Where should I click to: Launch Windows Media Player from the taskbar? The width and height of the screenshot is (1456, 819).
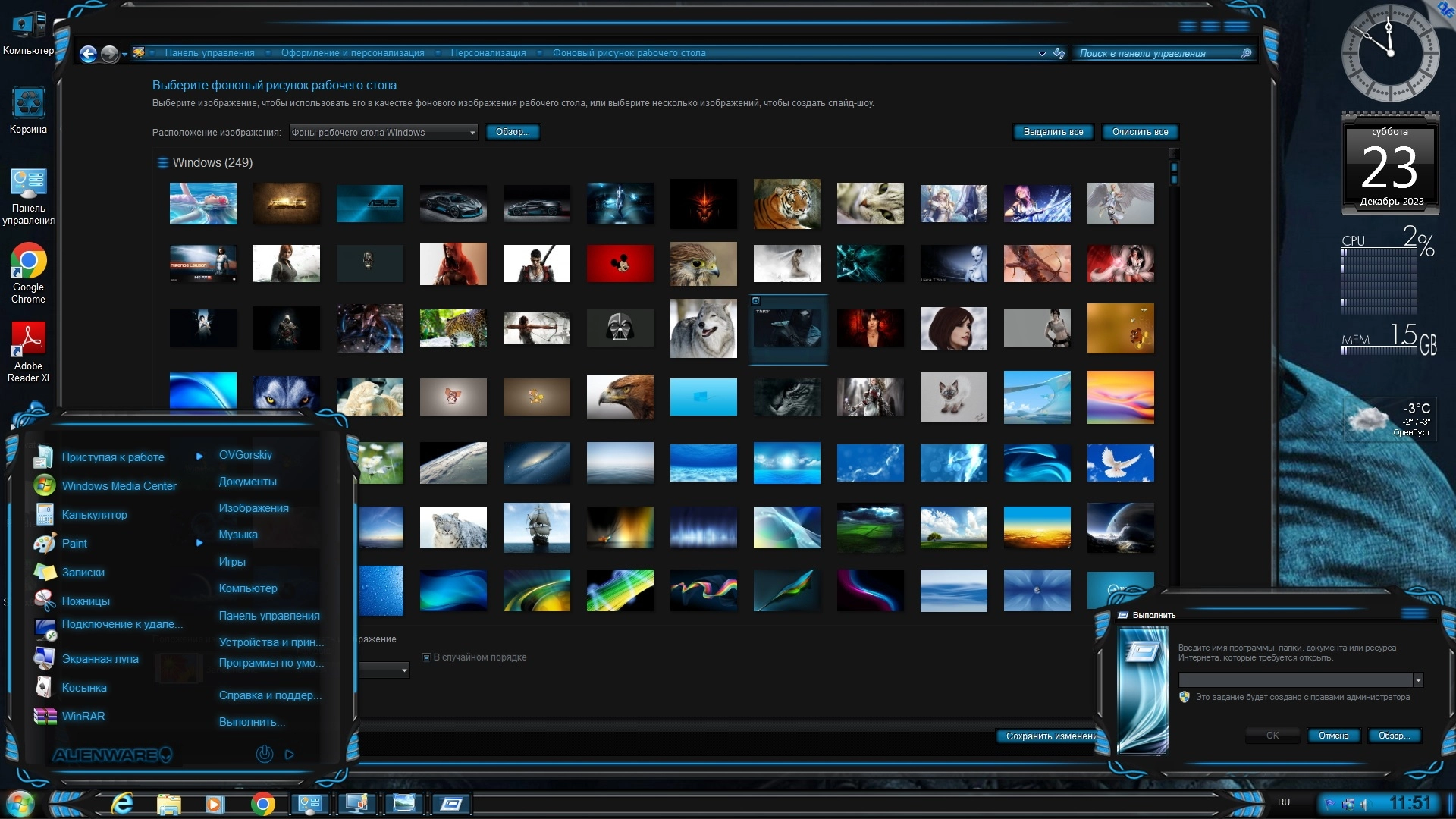215,804
